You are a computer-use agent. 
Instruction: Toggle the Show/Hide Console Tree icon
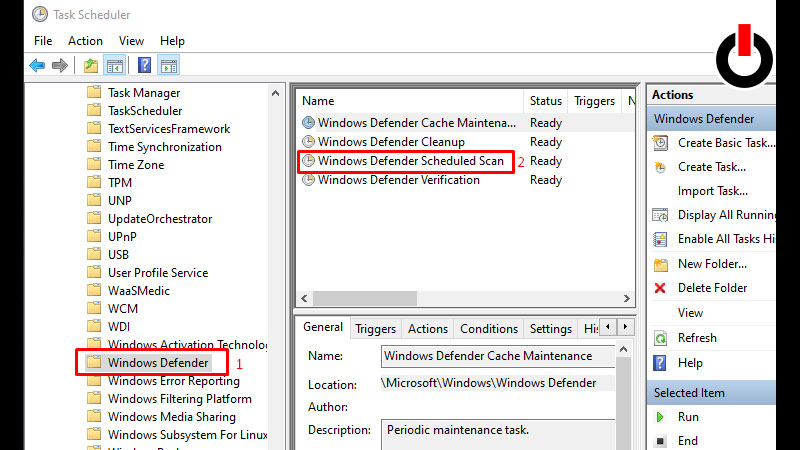[x=115, y=65]
